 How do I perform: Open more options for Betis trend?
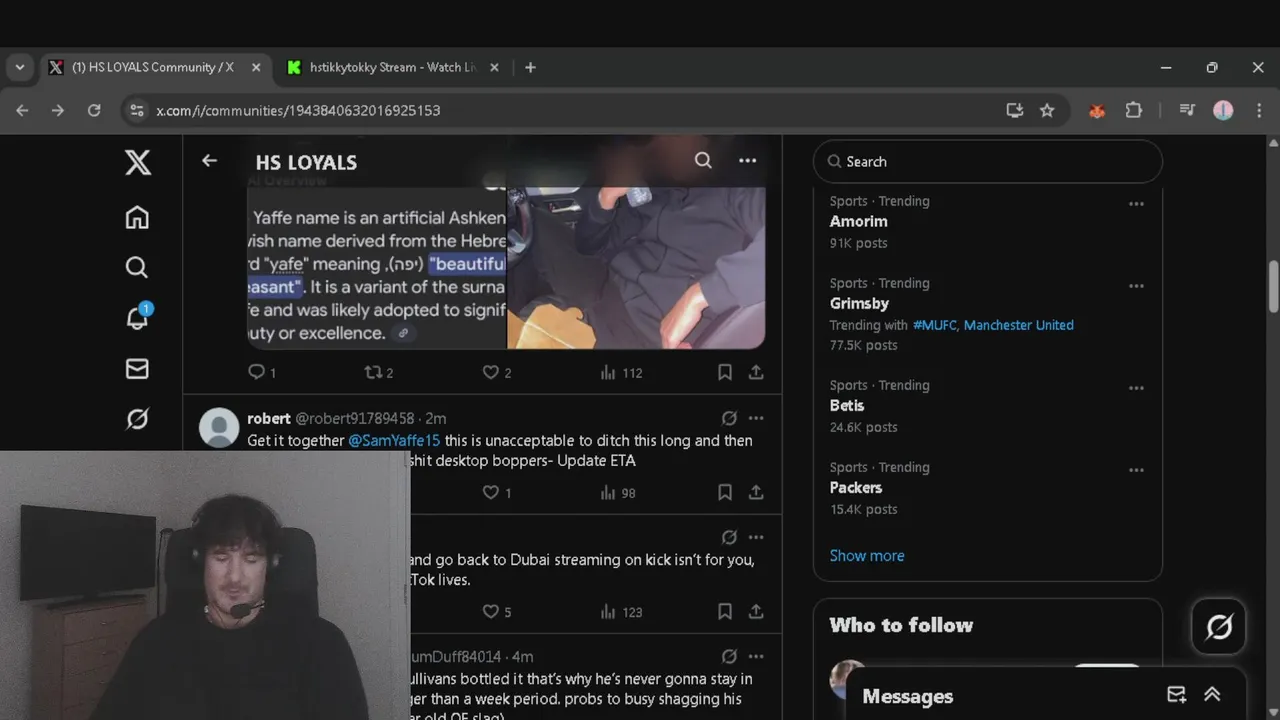coord(1136,388)
